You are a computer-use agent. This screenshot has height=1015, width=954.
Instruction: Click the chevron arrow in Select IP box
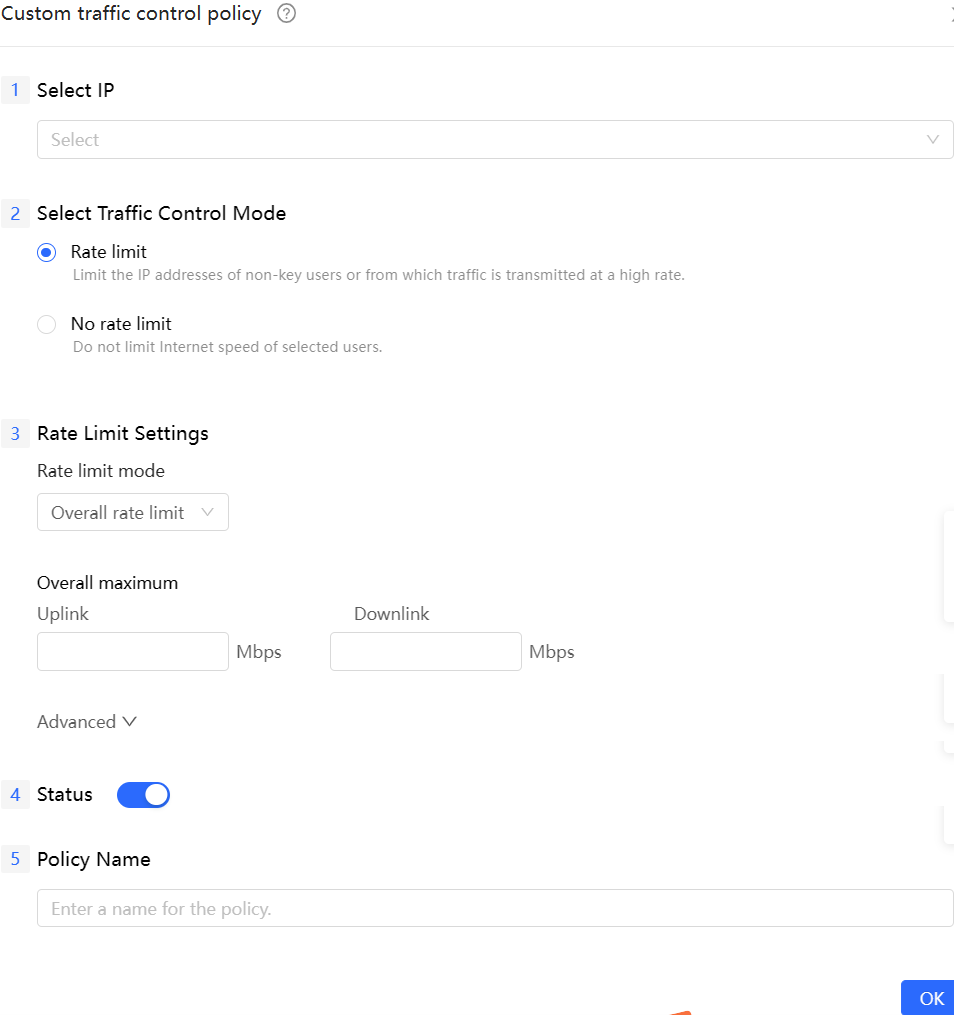[x=933, y=140]
